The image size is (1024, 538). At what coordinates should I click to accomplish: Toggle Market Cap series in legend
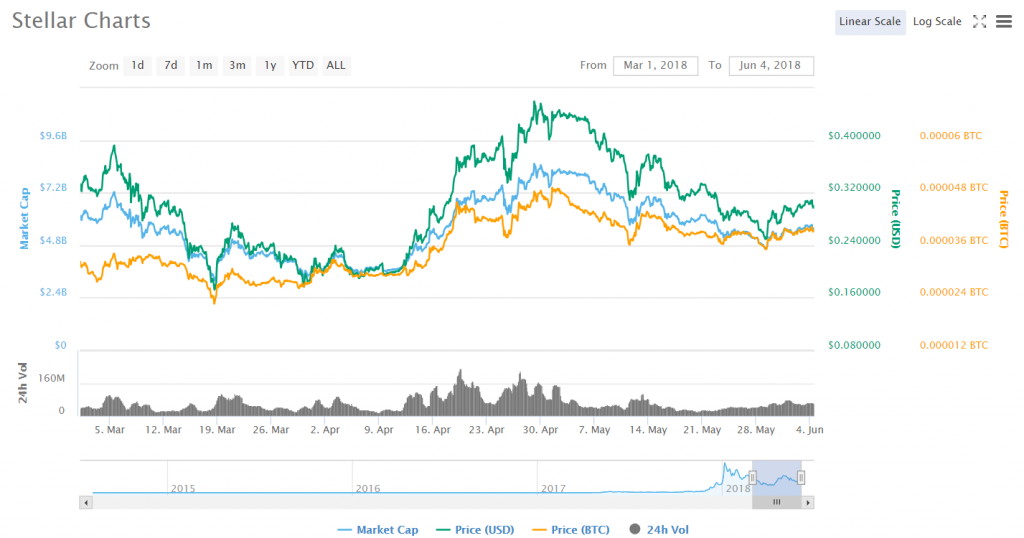378,530
